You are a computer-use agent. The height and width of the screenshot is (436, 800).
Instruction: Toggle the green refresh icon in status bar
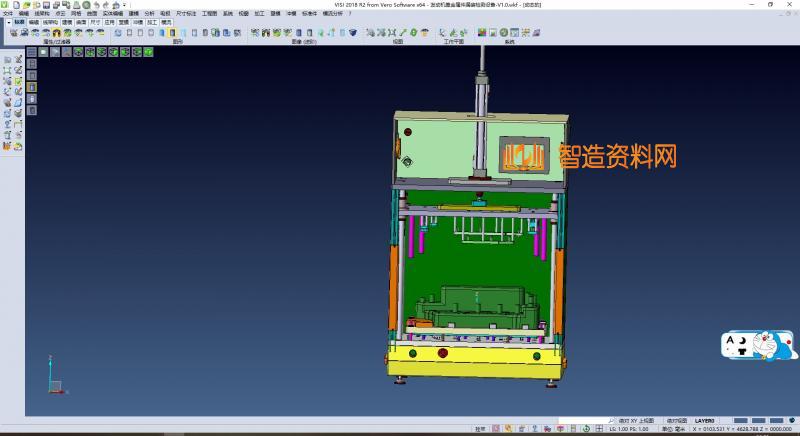pos(587,429)
